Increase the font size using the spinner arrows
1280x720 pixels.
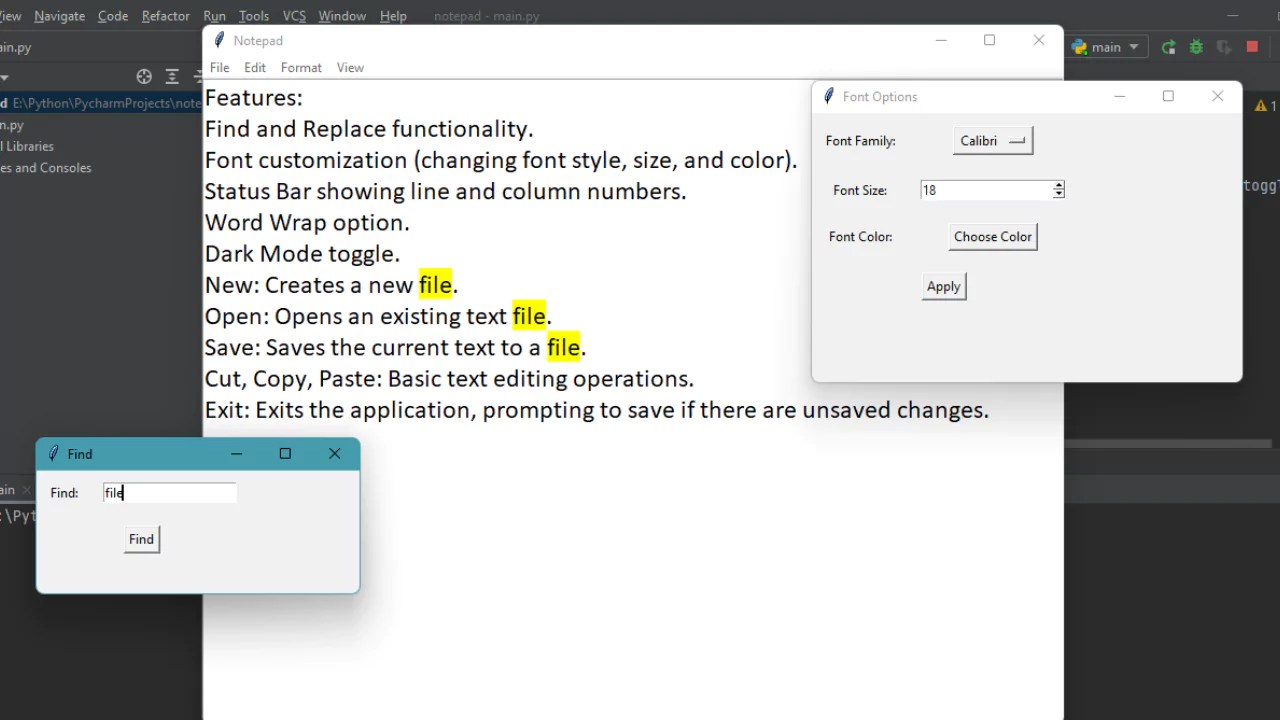coord(1058,186)
